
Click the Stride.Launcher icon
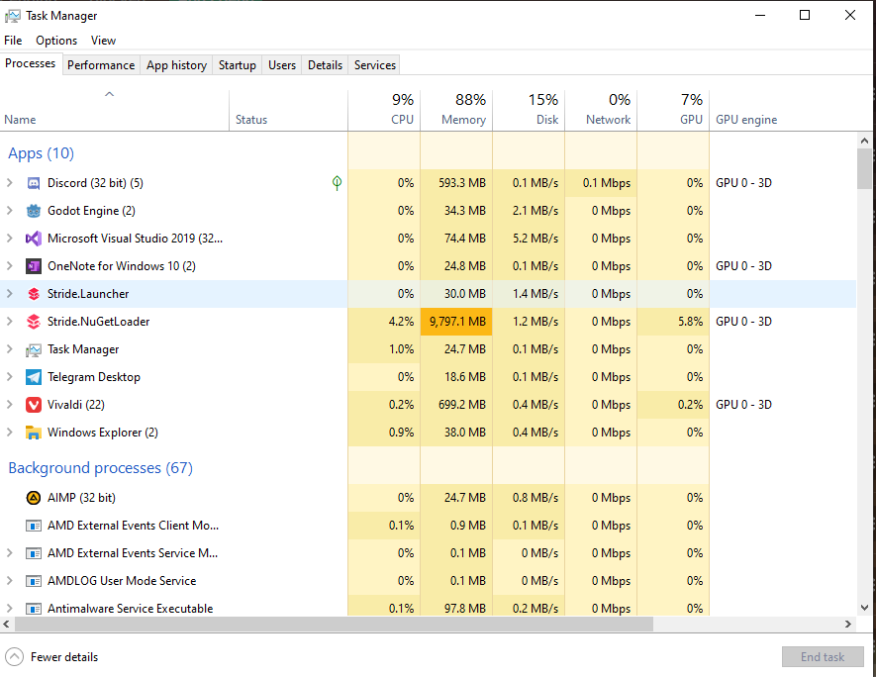pyautogui.click(x=34, y=294)
